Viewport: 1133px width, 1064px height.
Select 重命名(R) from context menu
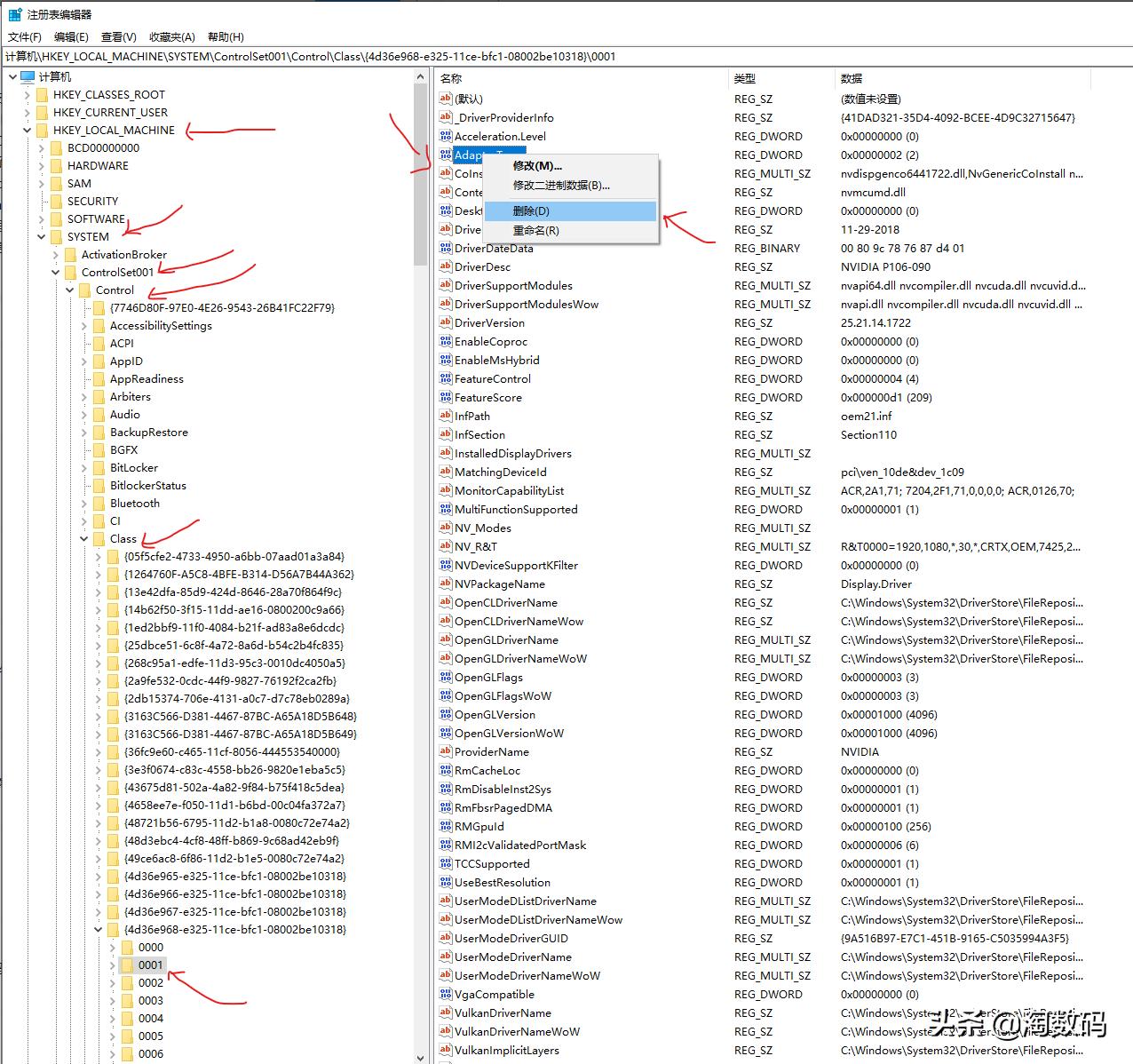535,231
